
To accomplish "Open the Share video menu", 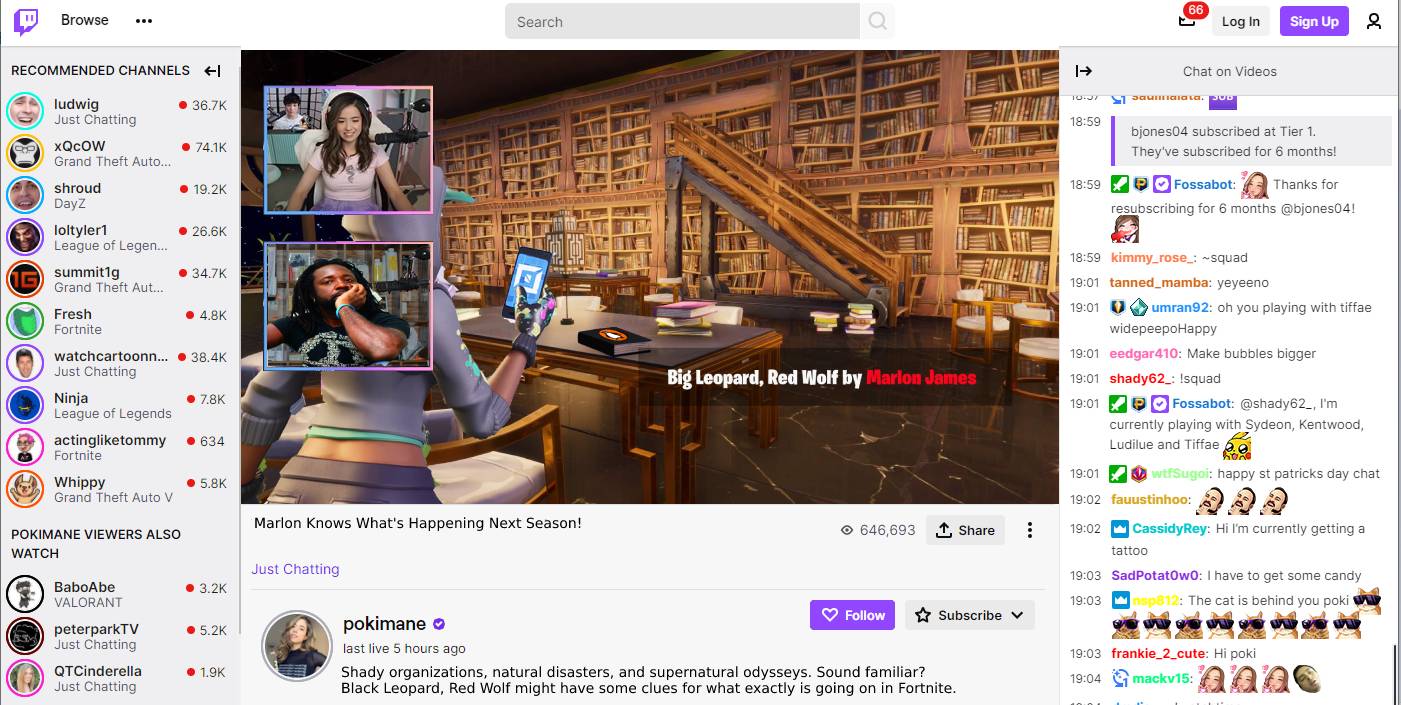I will coord(965,530).
